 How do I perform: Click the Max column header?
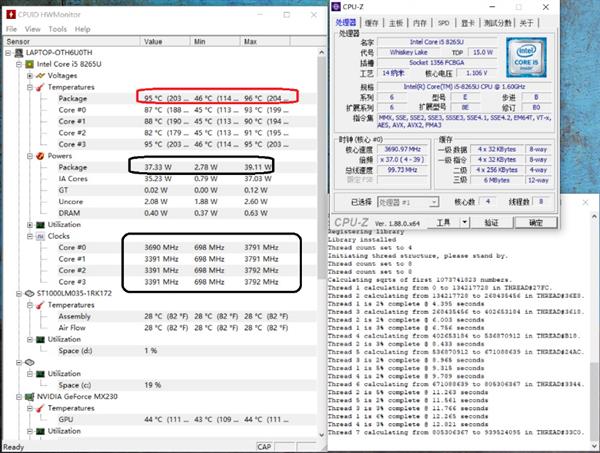click(265, 41)
